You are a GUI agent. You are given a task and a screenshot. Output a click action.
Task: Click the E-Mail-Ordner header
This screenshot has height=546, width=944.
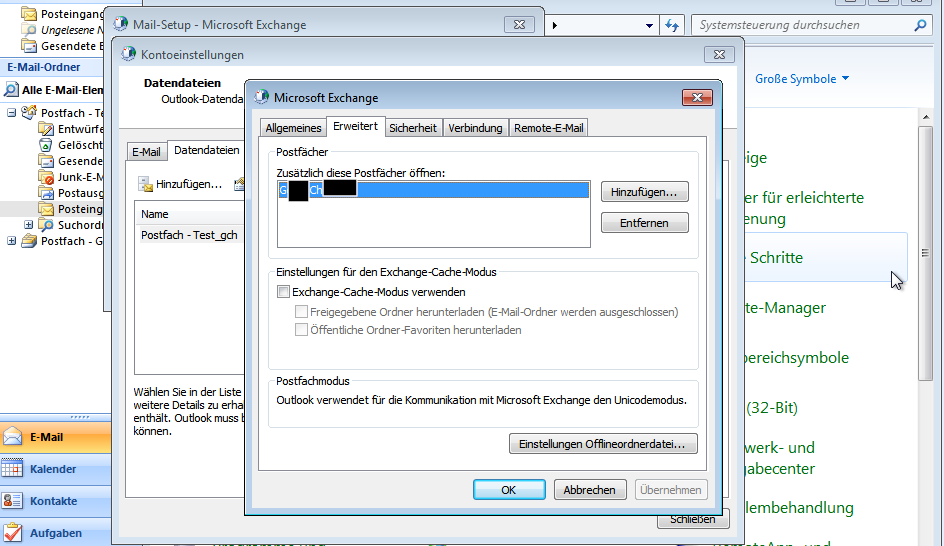tap(43, 67)
